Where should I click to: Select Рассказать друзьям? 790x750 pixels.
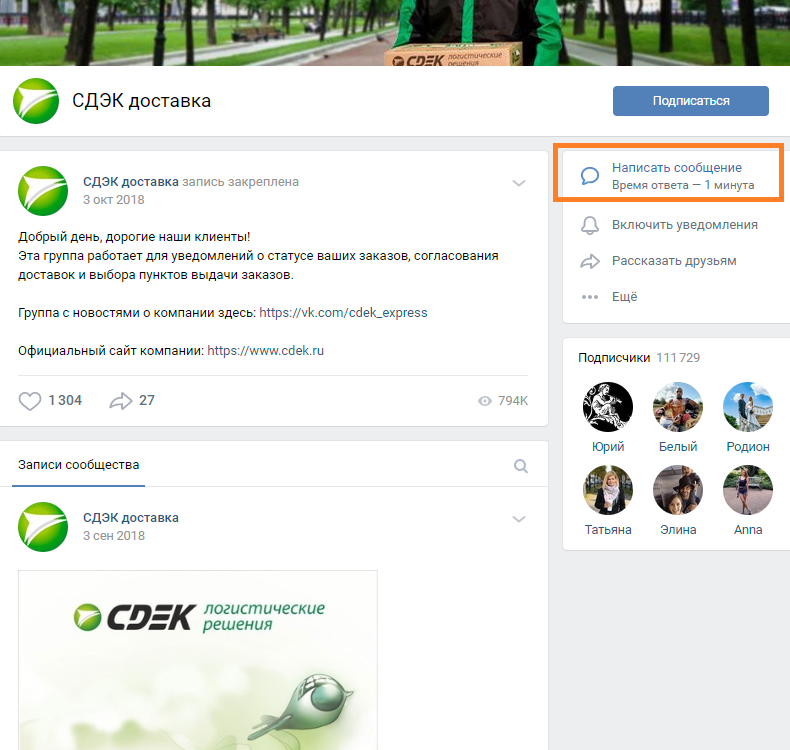[x=674, y=261]
